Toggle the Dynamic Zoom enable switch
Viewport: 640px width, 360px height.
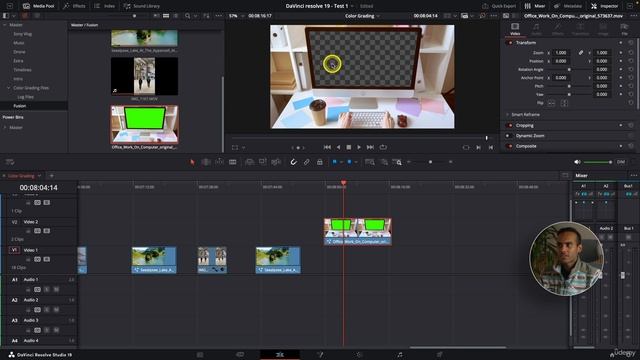point(509,136)
